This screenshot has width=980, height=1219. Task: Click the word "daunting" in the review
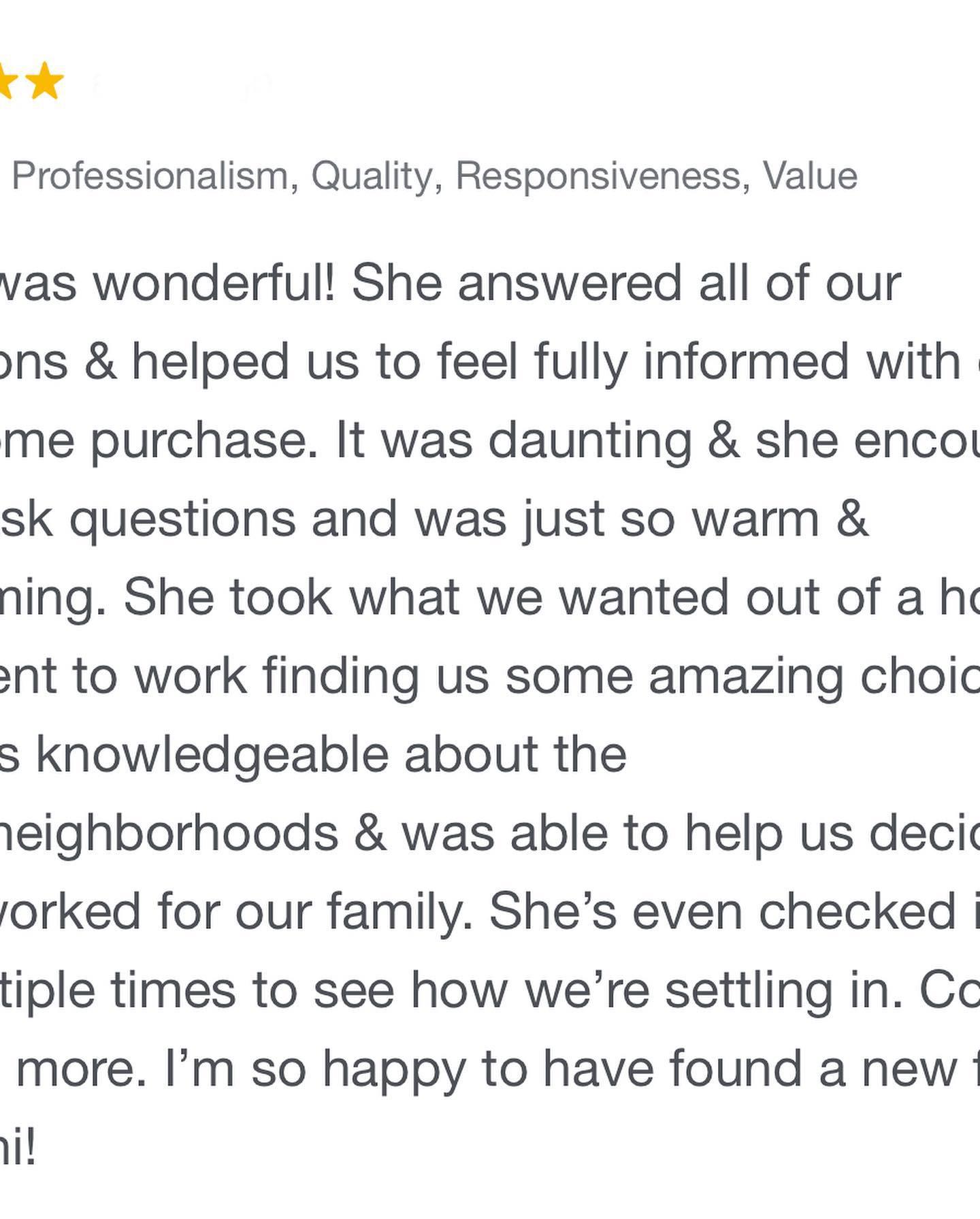coord(589,441)
